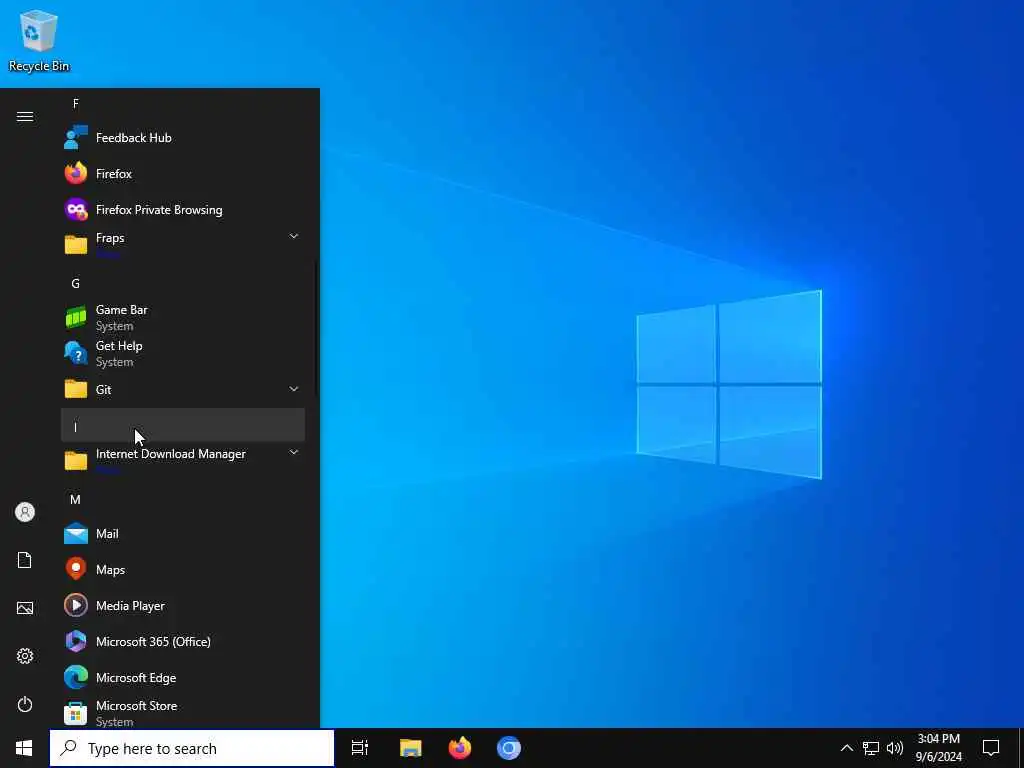Open Firefox from the Start menu list
This screenshot has height=768, width=1024.
click(183, 174)
